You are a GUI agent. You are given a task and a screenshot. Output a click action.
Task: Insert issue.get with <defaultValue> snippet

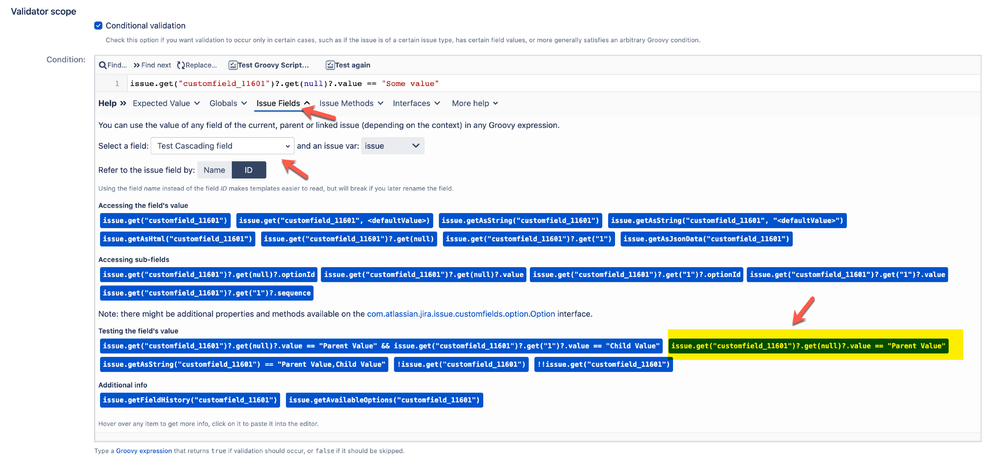tap(335, 220)
